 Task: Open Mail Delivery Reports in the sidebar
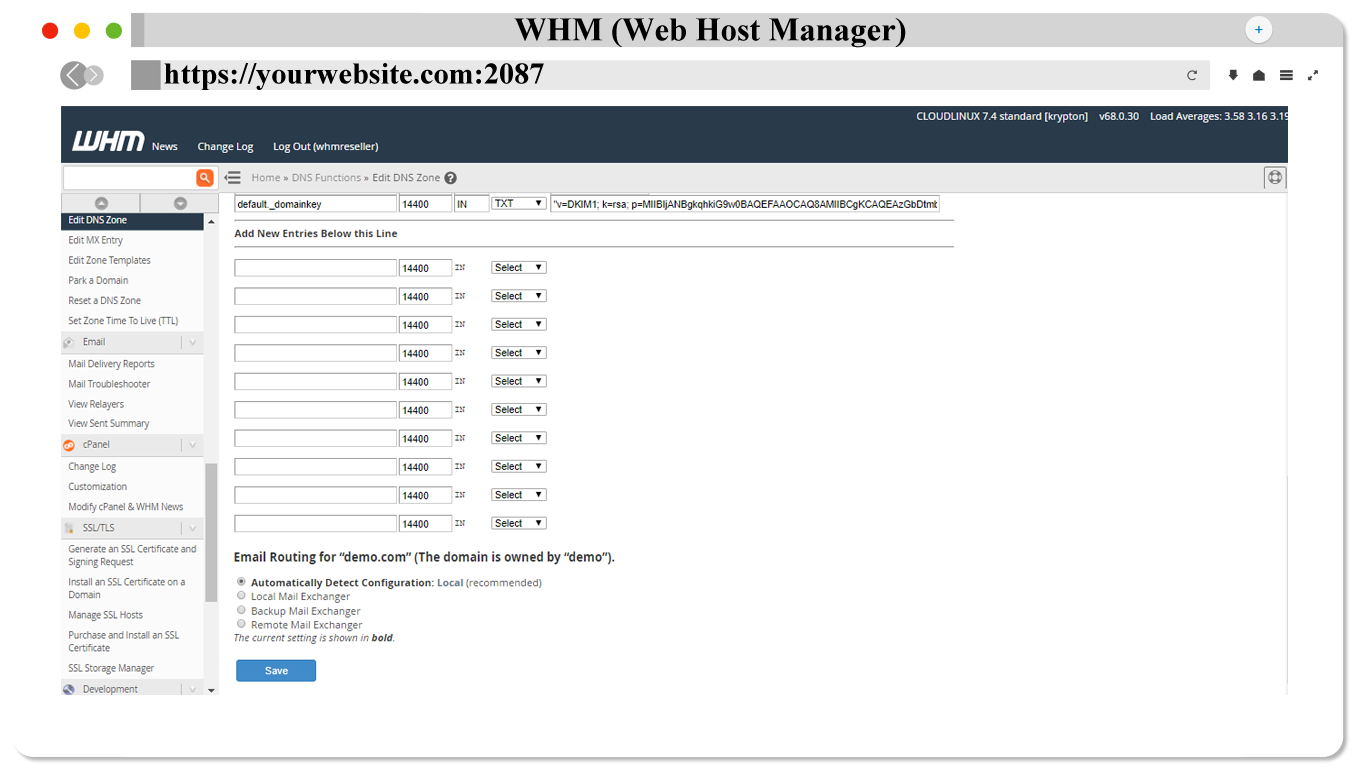[x=111, y=364]
